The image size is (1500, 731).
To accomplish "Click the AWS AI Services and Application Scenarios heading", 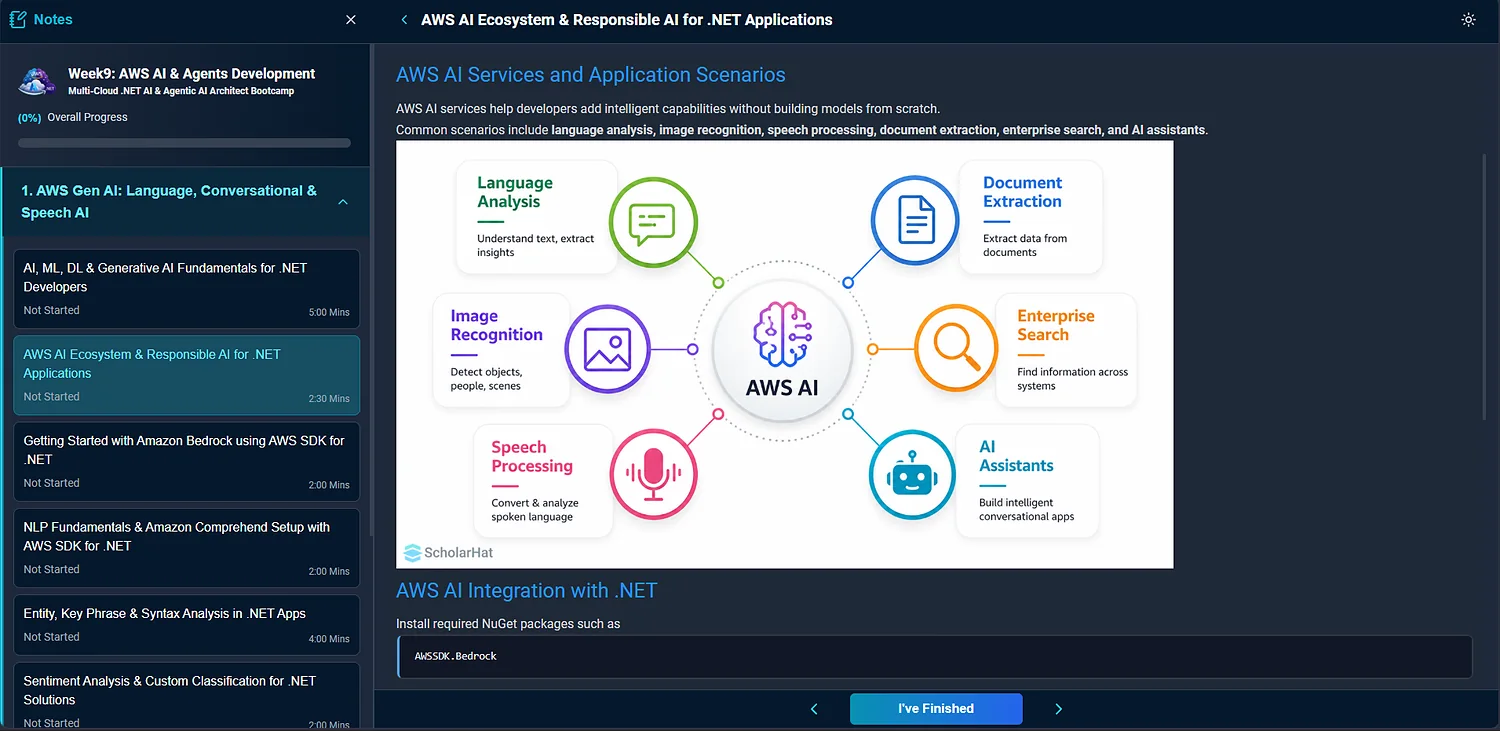I will [591, 75].
